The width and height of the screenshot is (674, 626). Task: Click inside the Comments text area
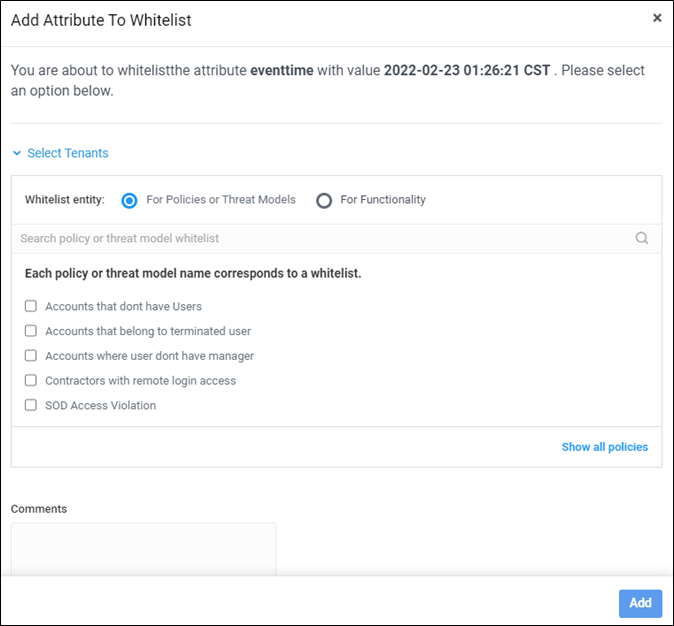143,549
